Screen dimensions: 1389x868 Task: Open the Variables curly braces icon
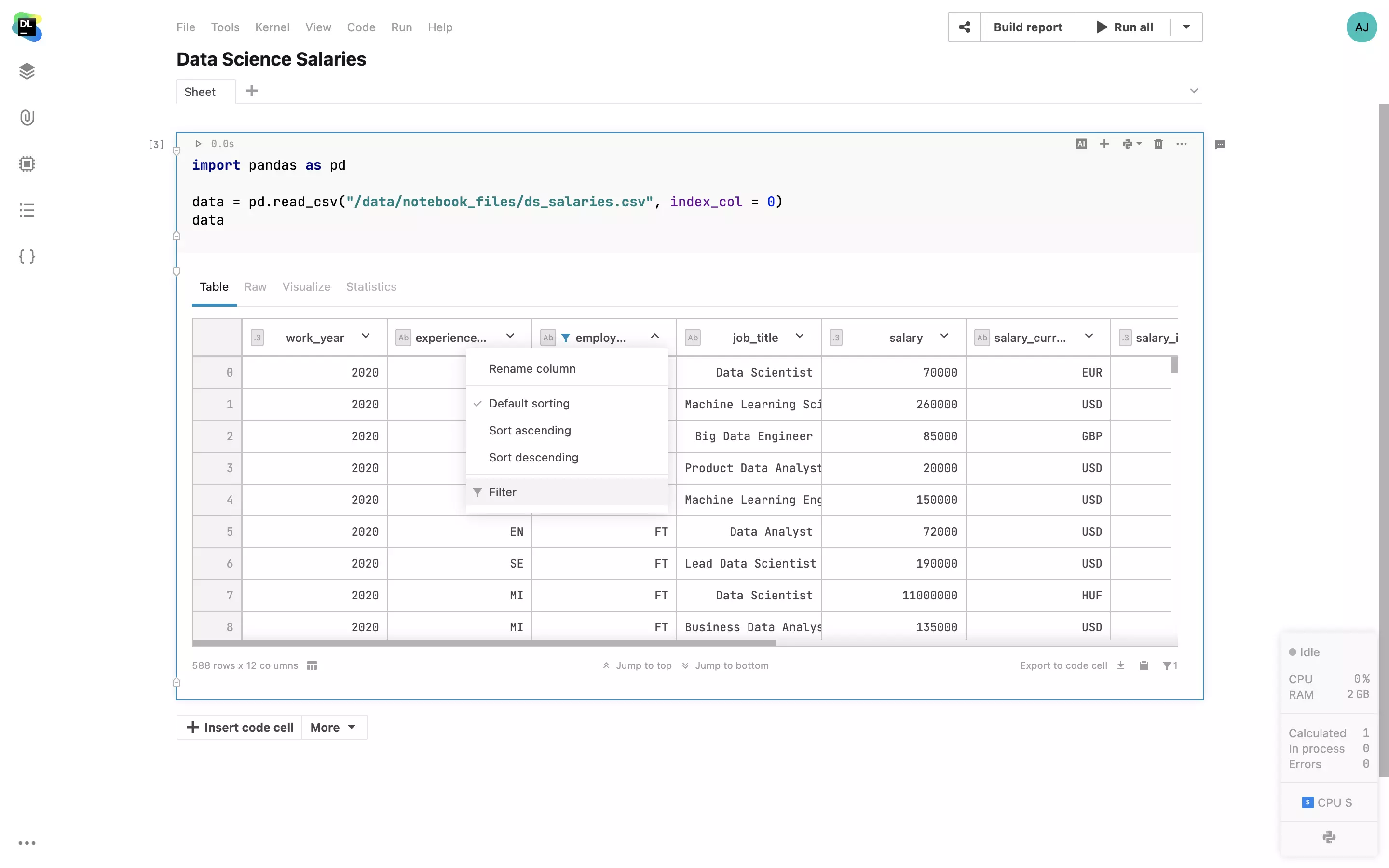coord(27,256)
